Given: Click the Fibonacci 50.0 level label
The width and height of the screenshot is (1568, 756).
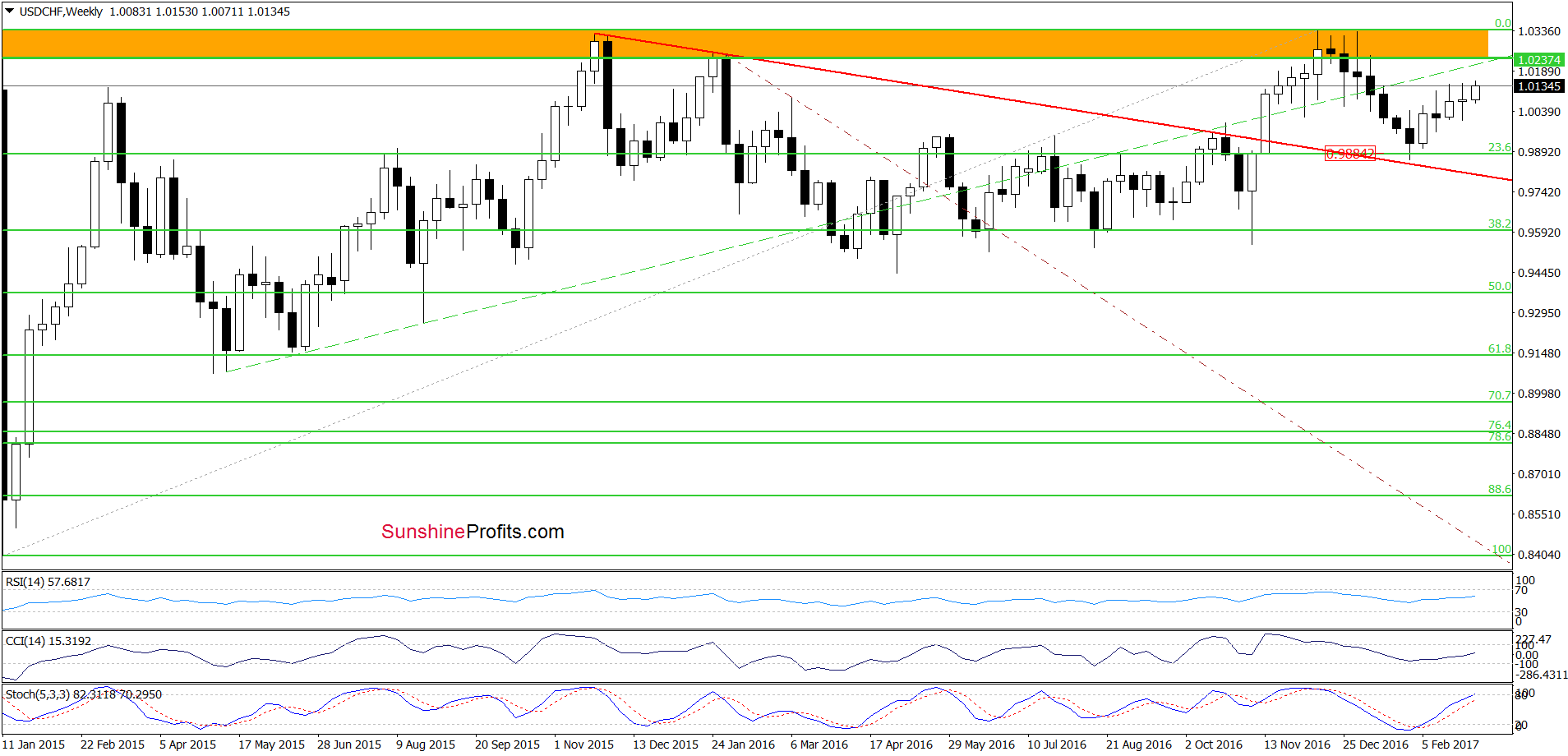Looking at the screenshot, I should 1500,286.
